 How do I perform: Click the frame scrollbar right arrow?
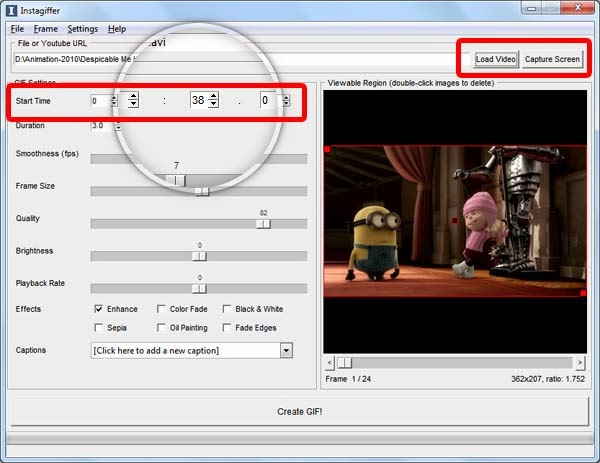[x=580, y=363]
